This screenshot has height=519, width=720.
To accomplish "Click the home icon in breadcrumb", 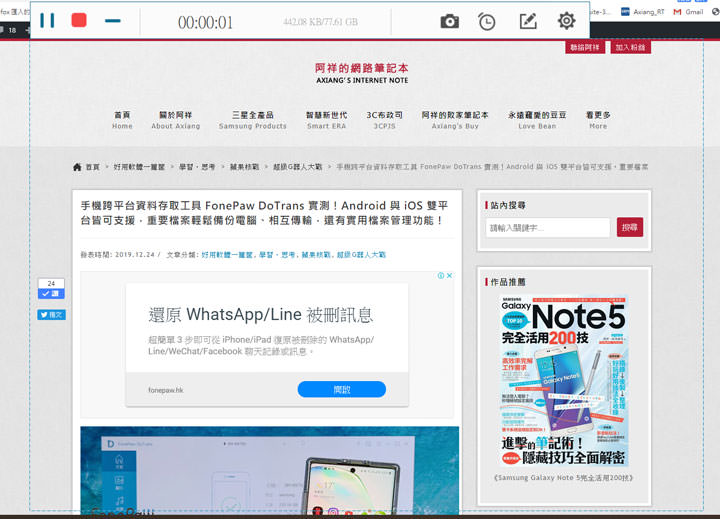I will (x=77, y=167).
